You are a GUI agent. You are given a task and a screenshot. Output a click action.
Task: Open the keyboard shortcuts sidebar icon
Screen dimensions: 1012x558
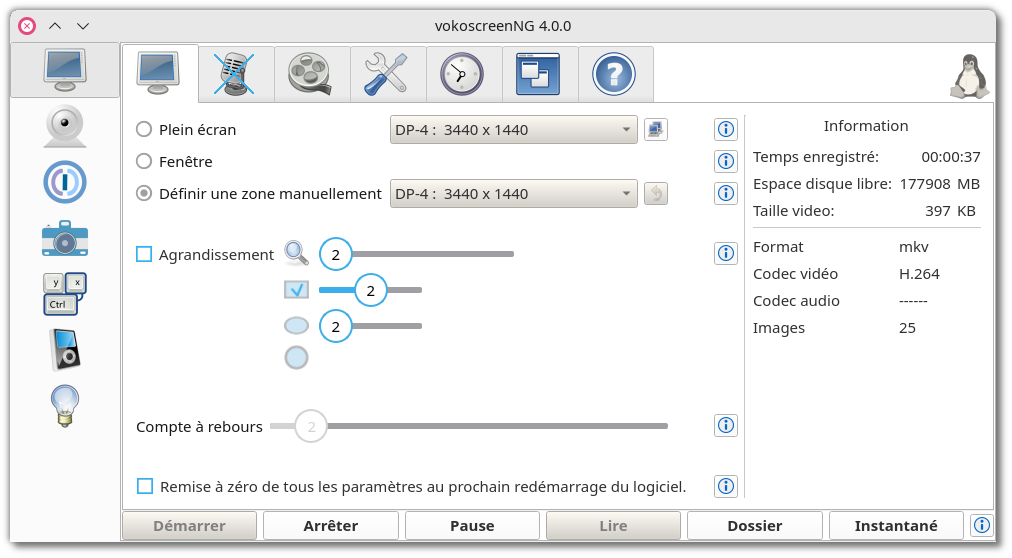coord(65,294)
